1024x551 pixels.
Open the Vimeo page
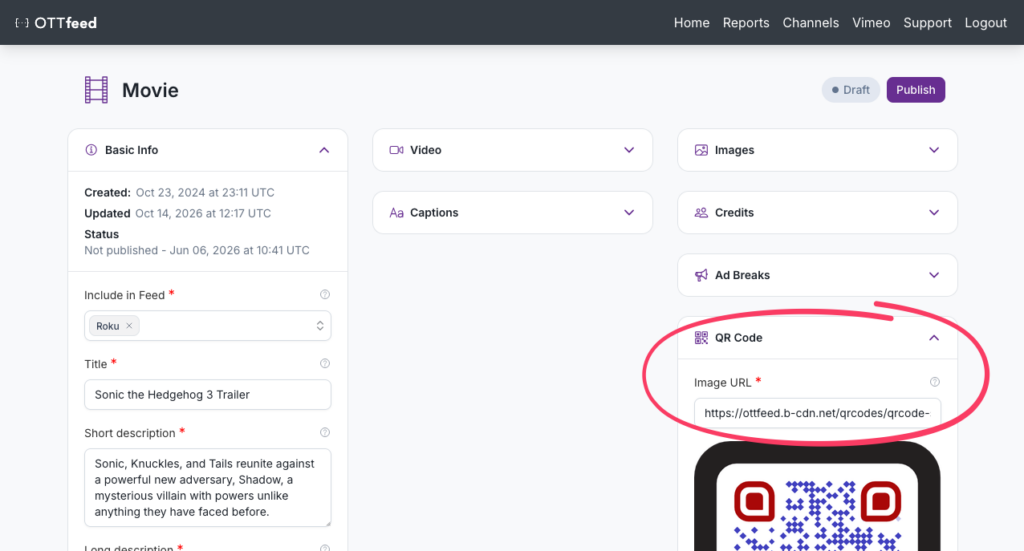coord(871,23)
